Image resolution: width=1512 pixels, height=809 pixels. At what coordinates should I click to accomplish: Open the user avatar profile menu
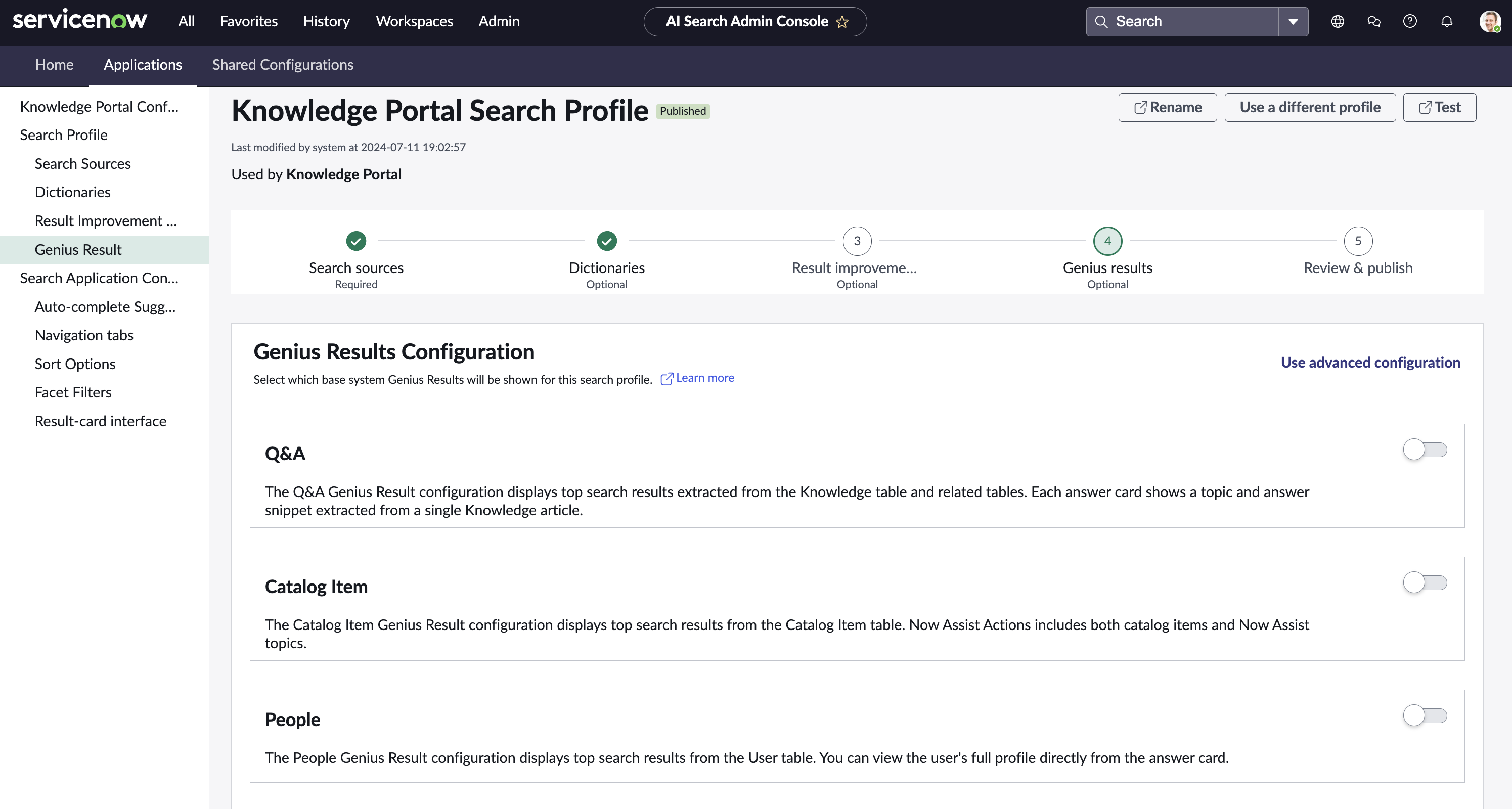coord(1490,22)
